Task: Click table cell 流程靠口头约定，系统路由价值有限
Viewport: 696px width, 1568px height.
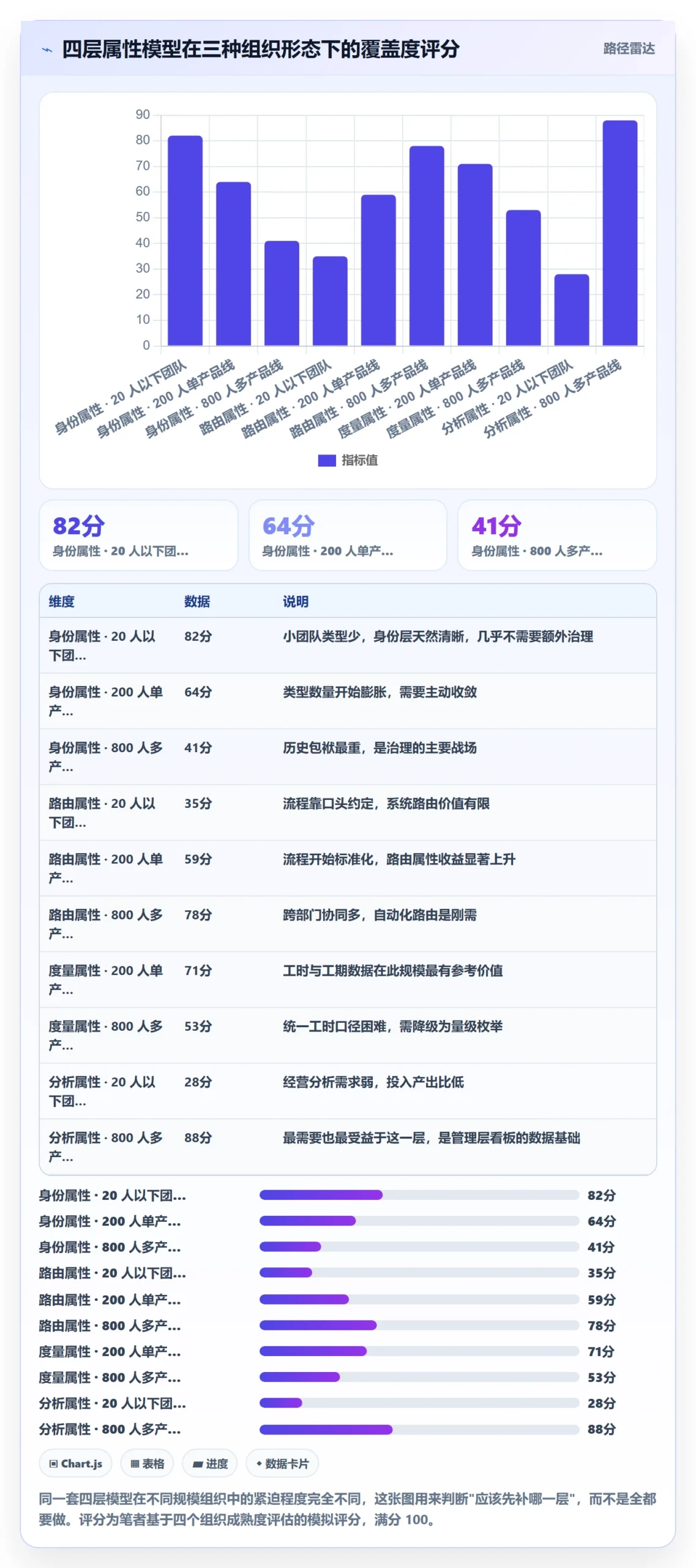Action: tap(386, 804)
